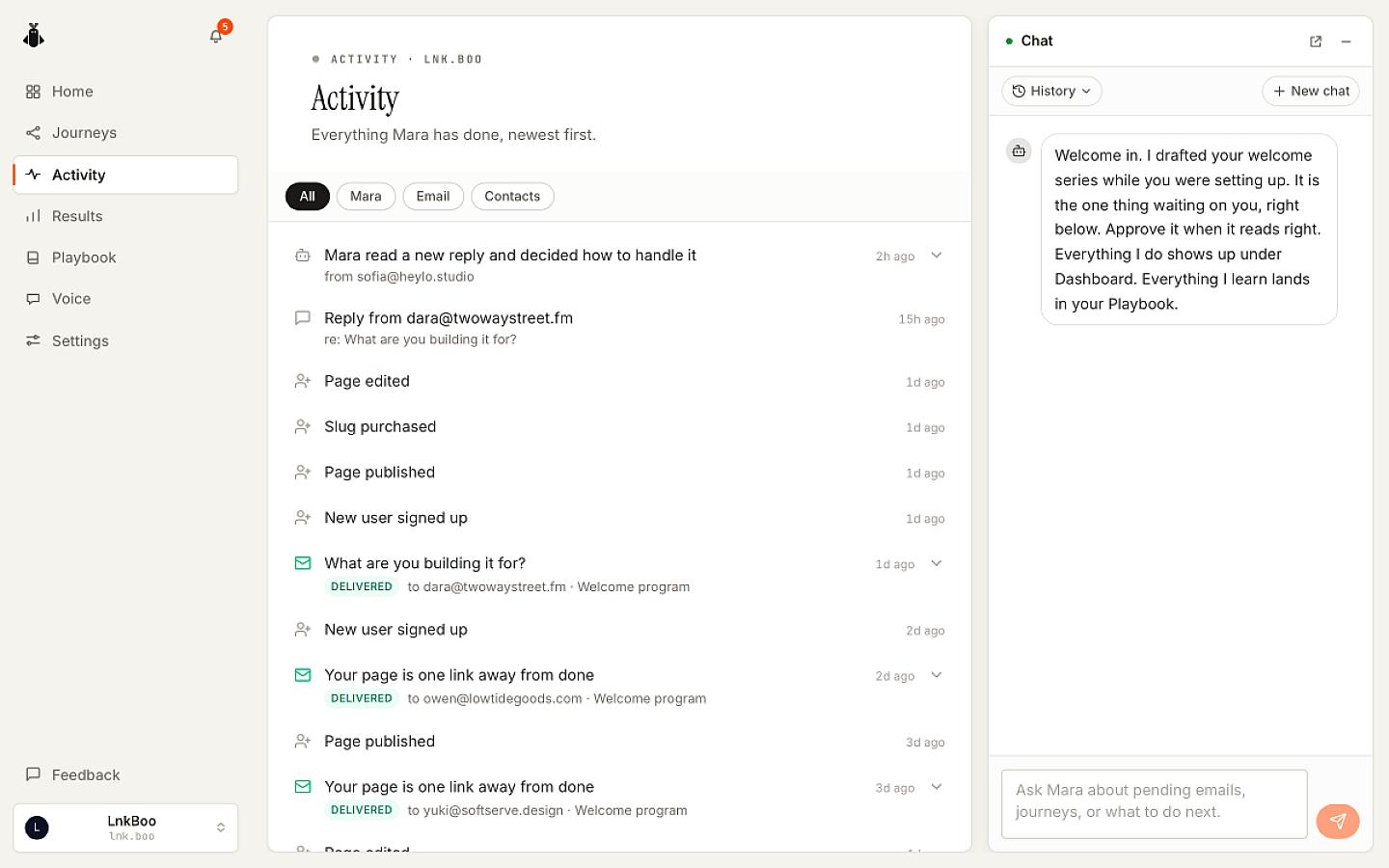The image size is (1389, 868).
Task: Pop out the chat in new window
Action: [x=1316, y=41]
